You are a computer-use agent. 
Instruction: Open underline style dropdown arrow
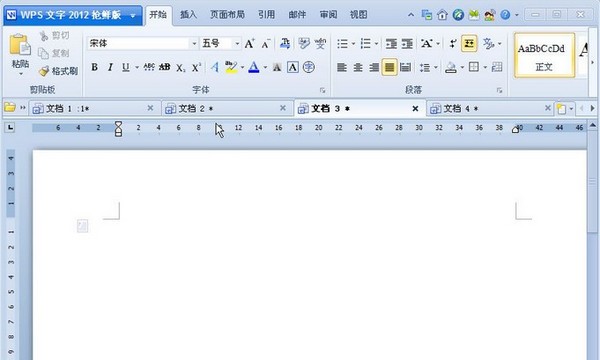point(137,68)
